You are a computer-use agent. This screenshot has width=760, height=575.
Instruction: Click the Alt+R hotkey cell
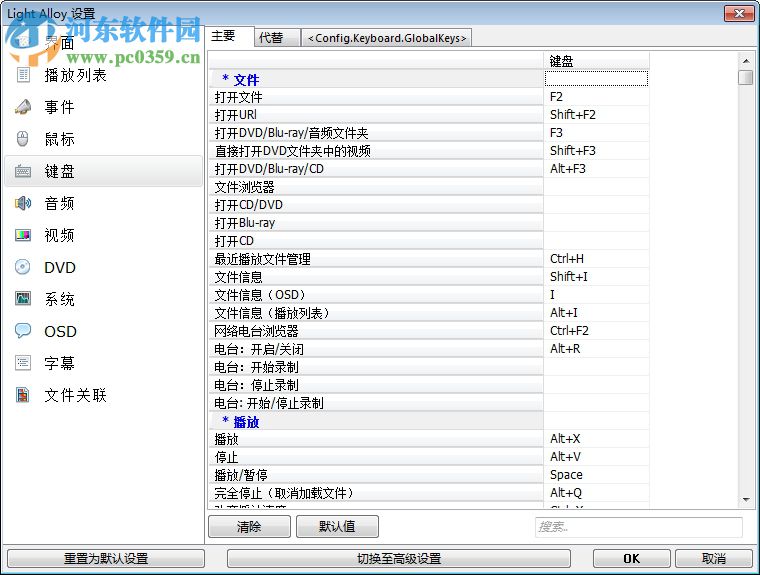596,349
